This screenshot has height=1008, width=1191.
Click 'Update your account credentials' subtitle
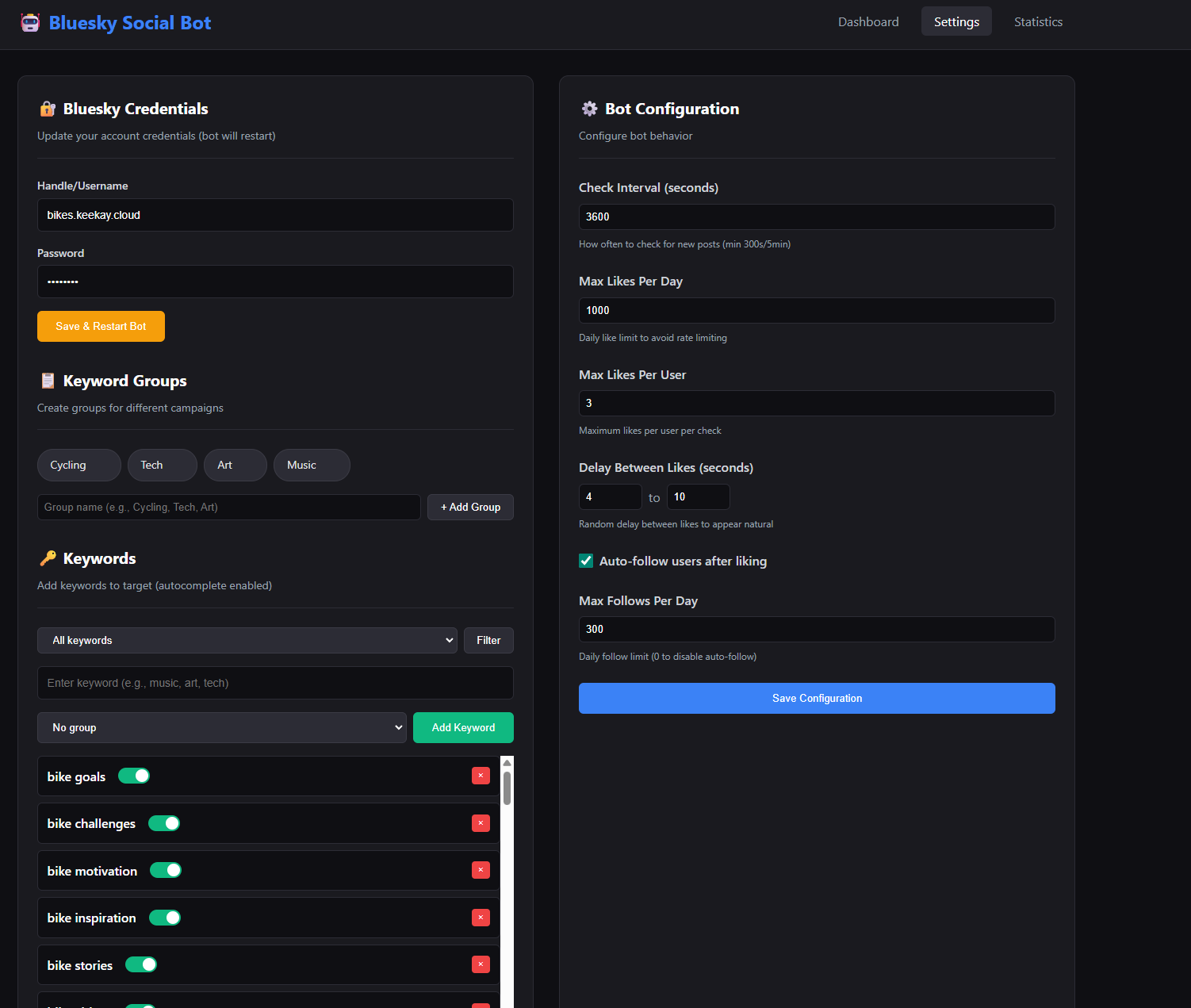pyautogui.click(x=156, y=136)
